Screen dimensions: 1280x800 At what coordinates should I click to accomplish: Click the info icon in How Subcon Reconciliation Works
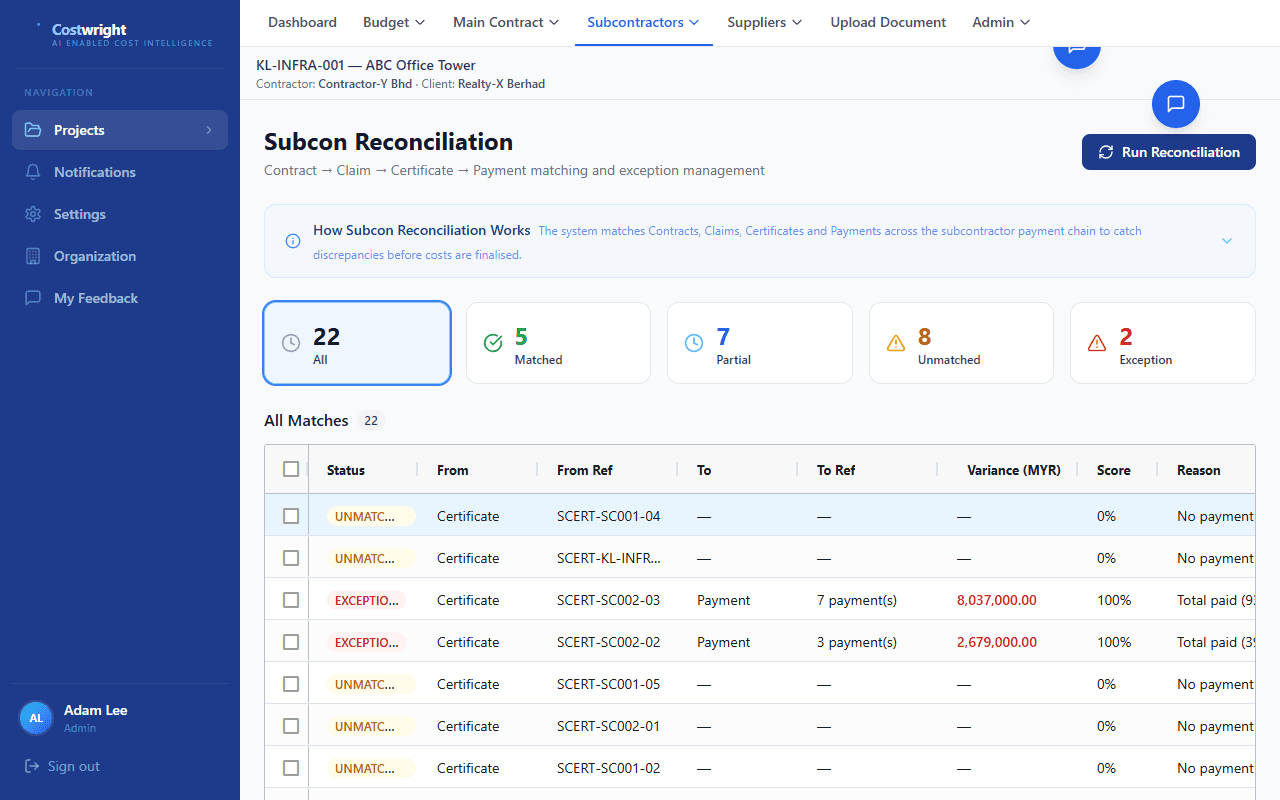point(293,241)
